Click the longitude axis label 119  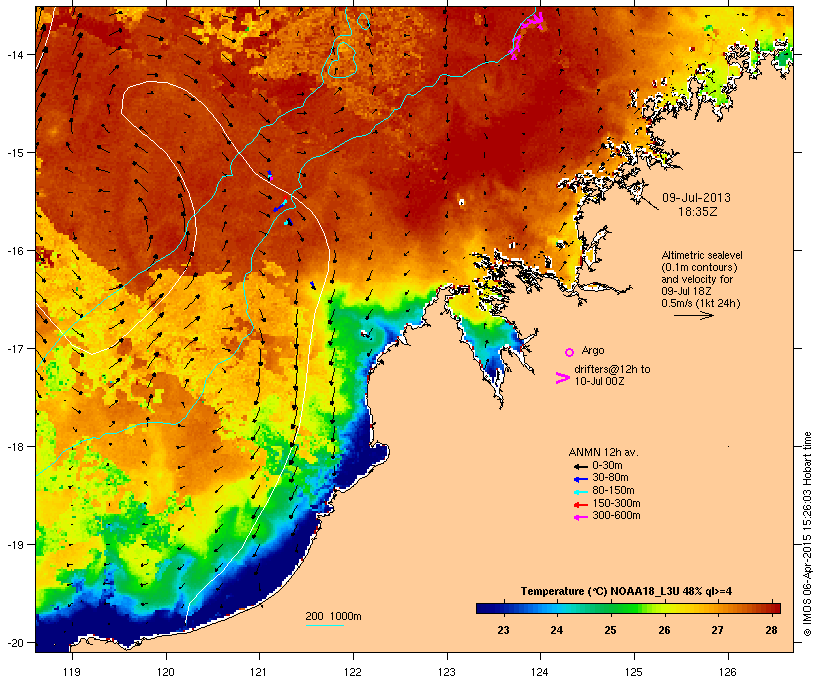[72, 672]
